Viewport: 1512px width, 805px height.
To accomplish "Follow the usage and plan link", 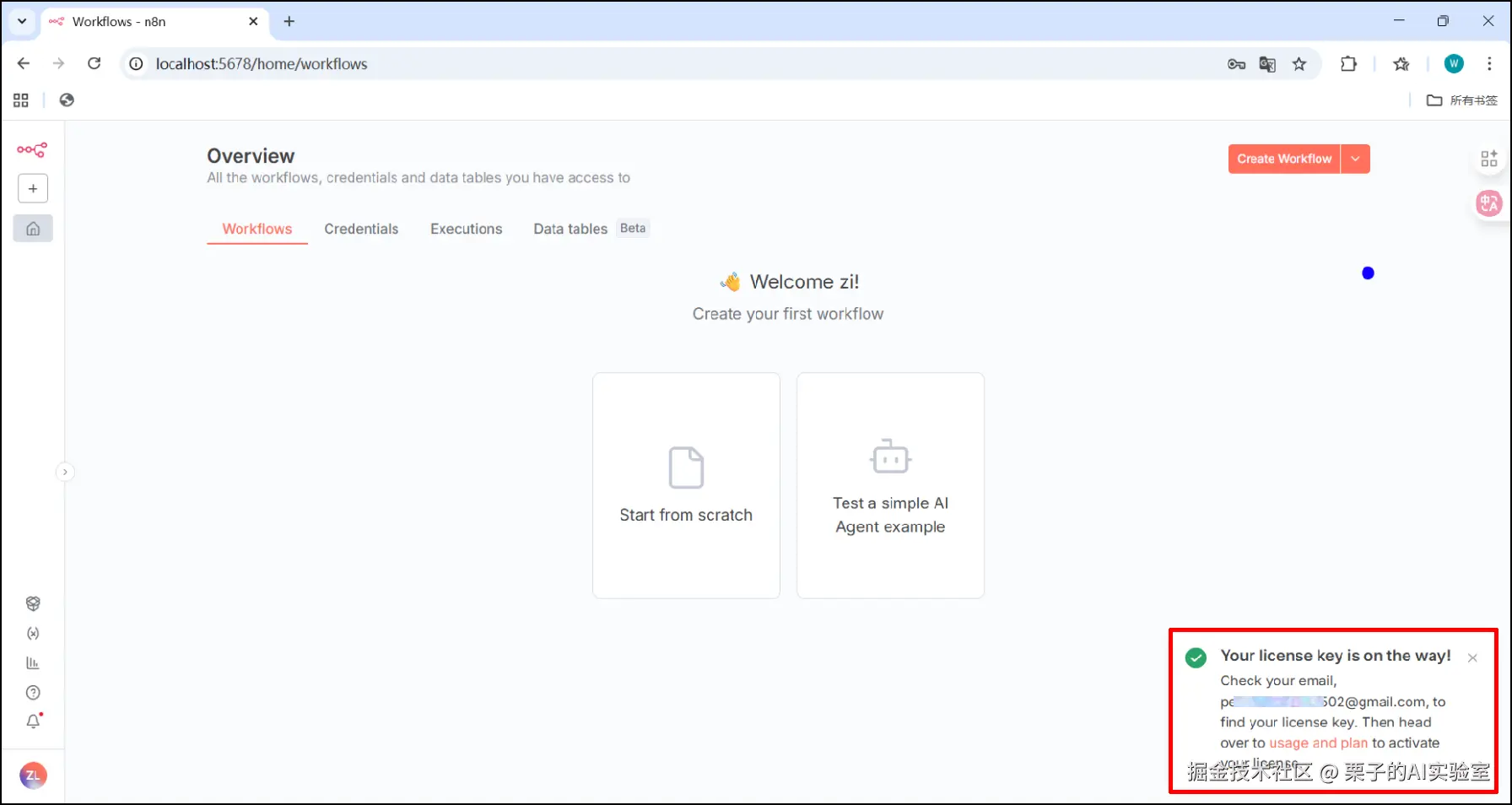I will tap(1318, 743).
